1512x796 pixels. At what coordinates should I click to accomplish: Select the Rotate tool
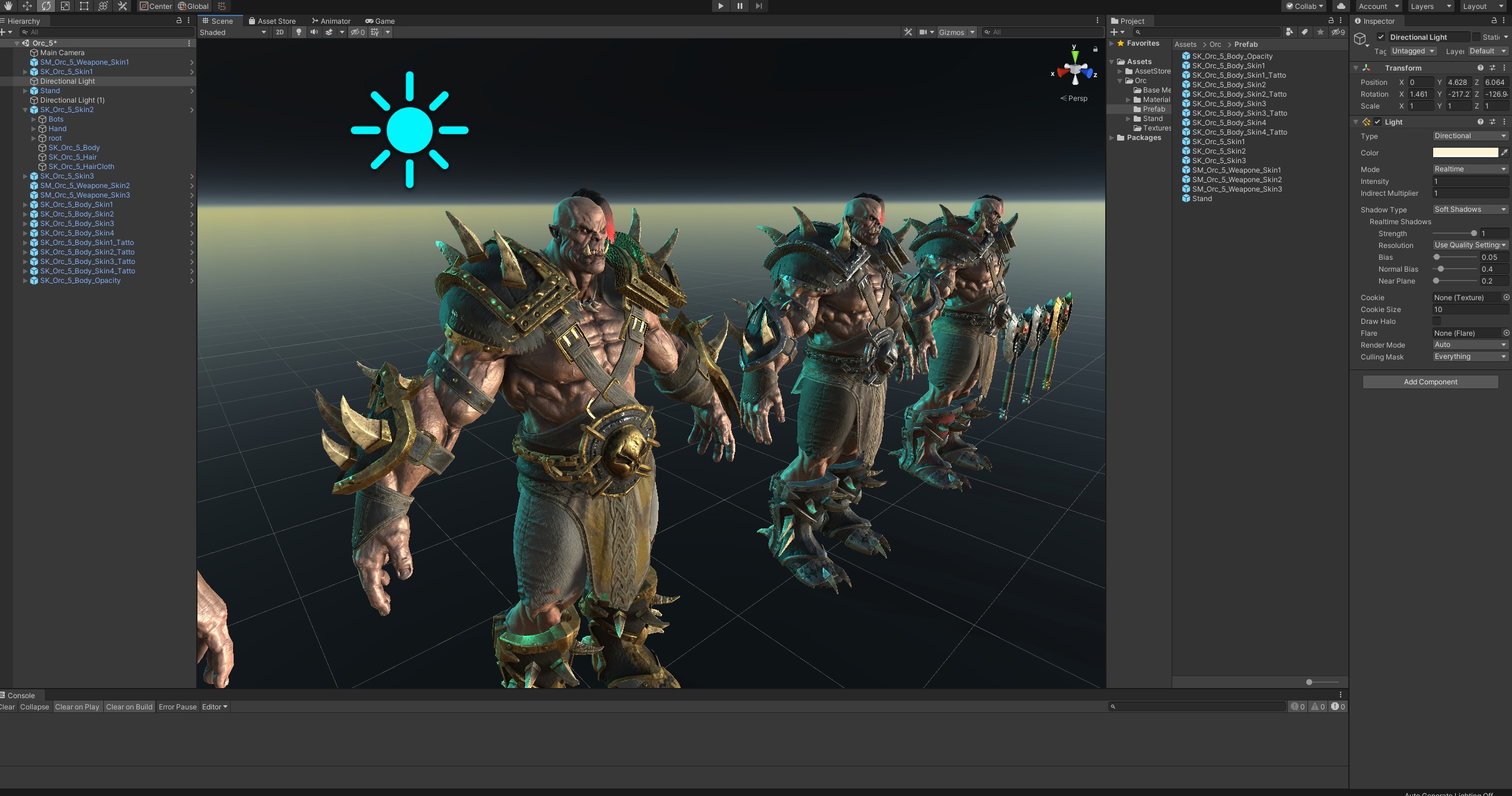46,6
